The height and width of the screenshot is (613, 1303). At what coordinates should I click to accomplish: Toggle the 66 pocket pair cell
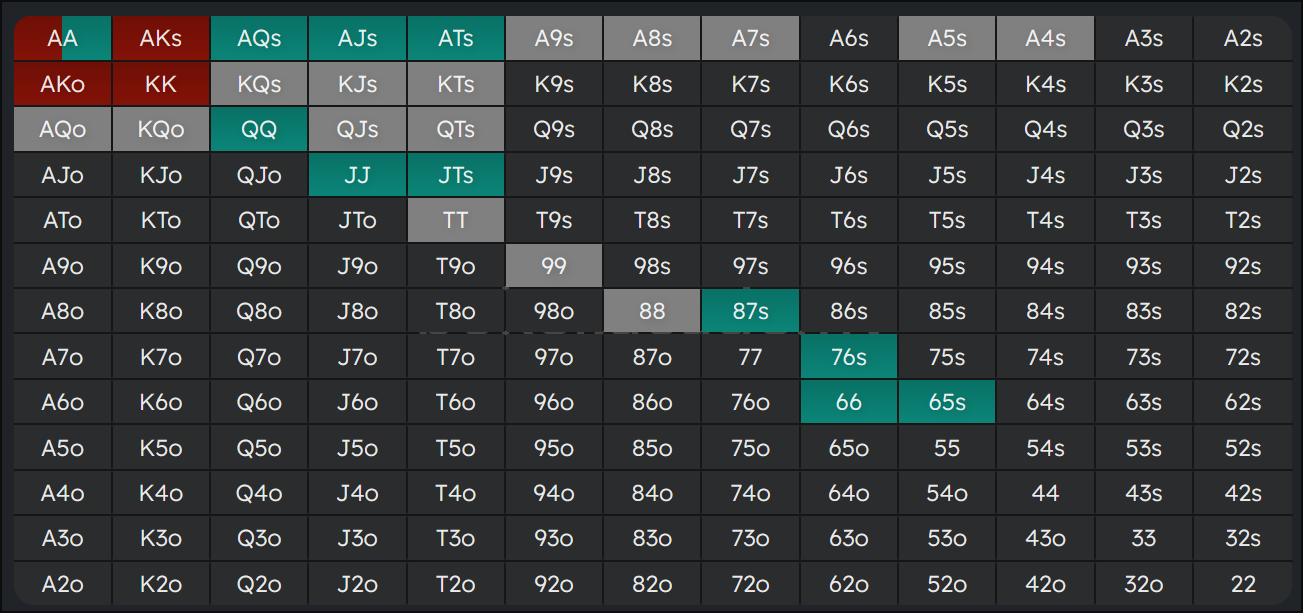point(849,403)
